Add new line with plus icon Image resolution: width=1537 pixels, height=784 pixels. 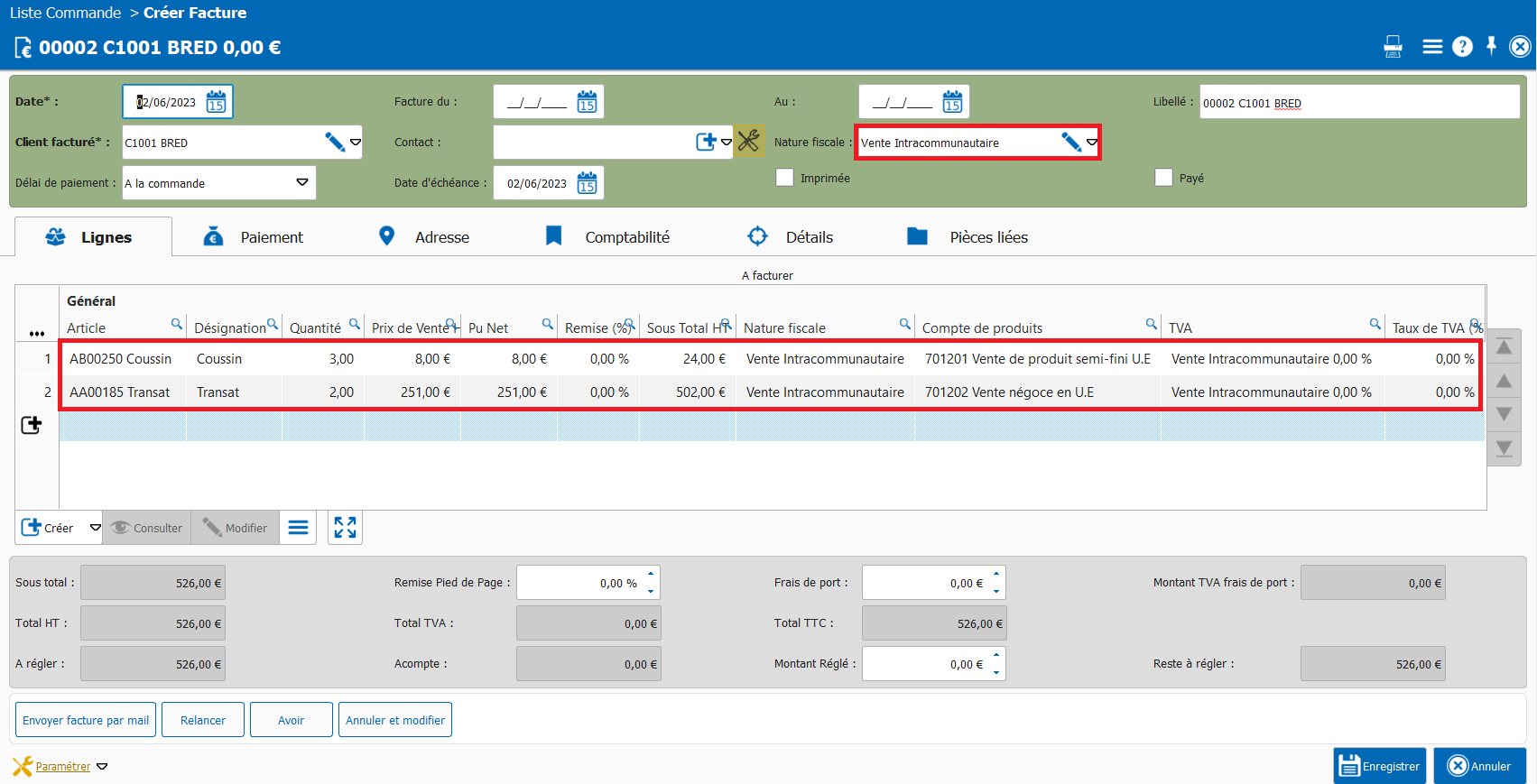point(32,425)
